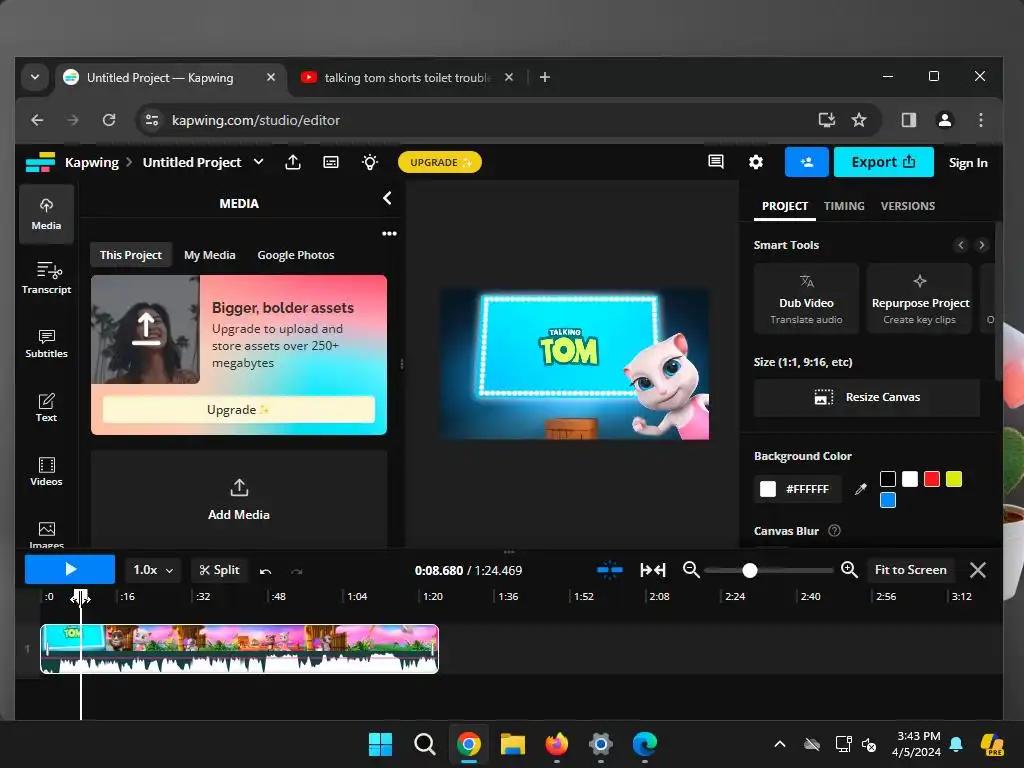Open the Videos sidebar panel
The image size is (1024, 768).
pos(46,472)
